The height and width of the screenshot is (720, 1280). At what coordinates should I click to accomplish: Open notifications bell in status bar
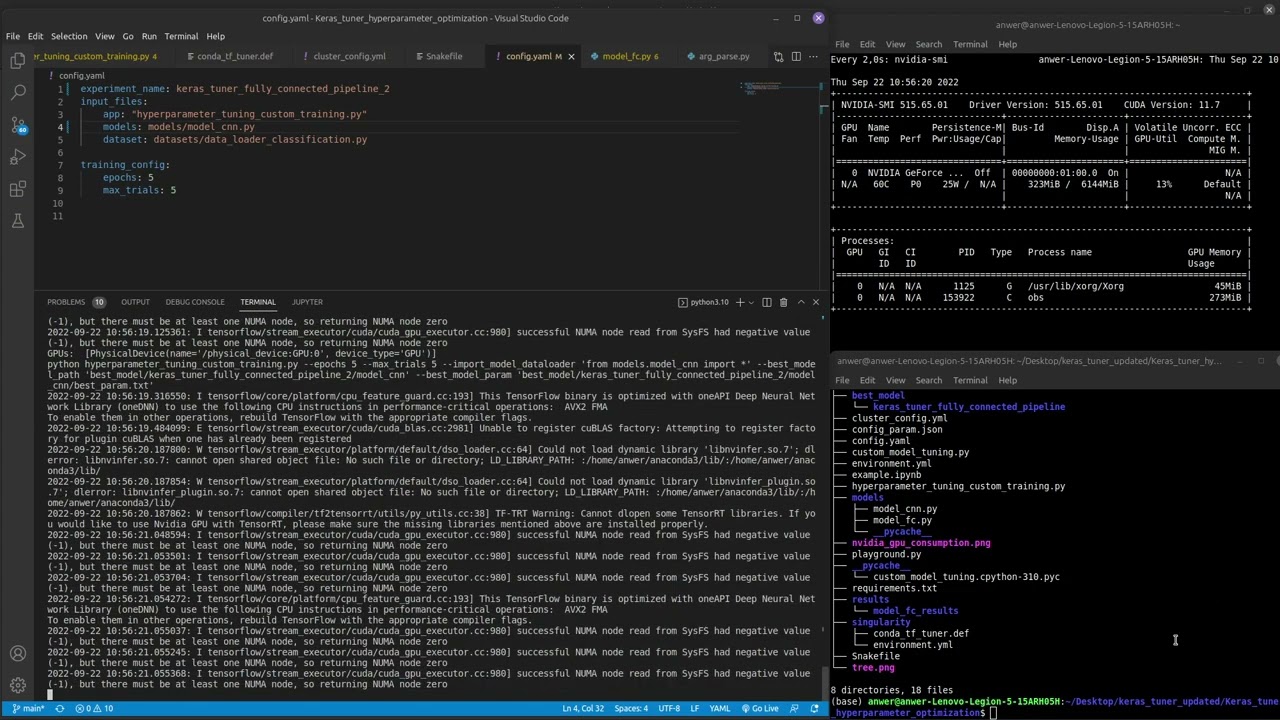(815, 709)
